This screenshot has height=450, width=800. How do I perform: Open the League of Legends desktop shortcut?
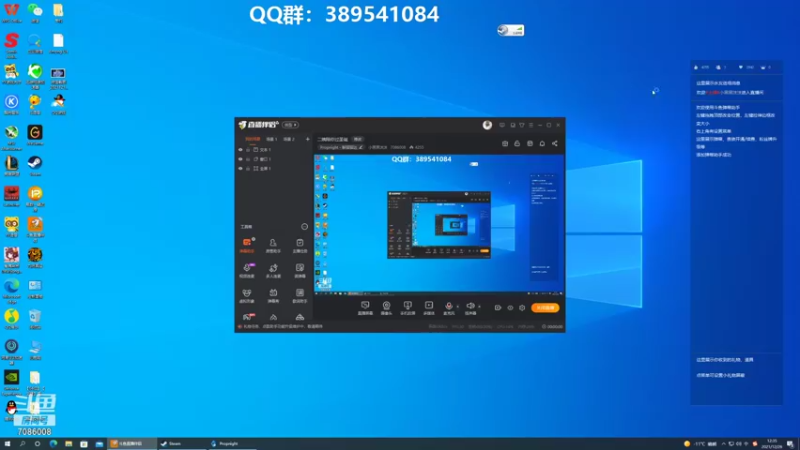click(11, 165)
